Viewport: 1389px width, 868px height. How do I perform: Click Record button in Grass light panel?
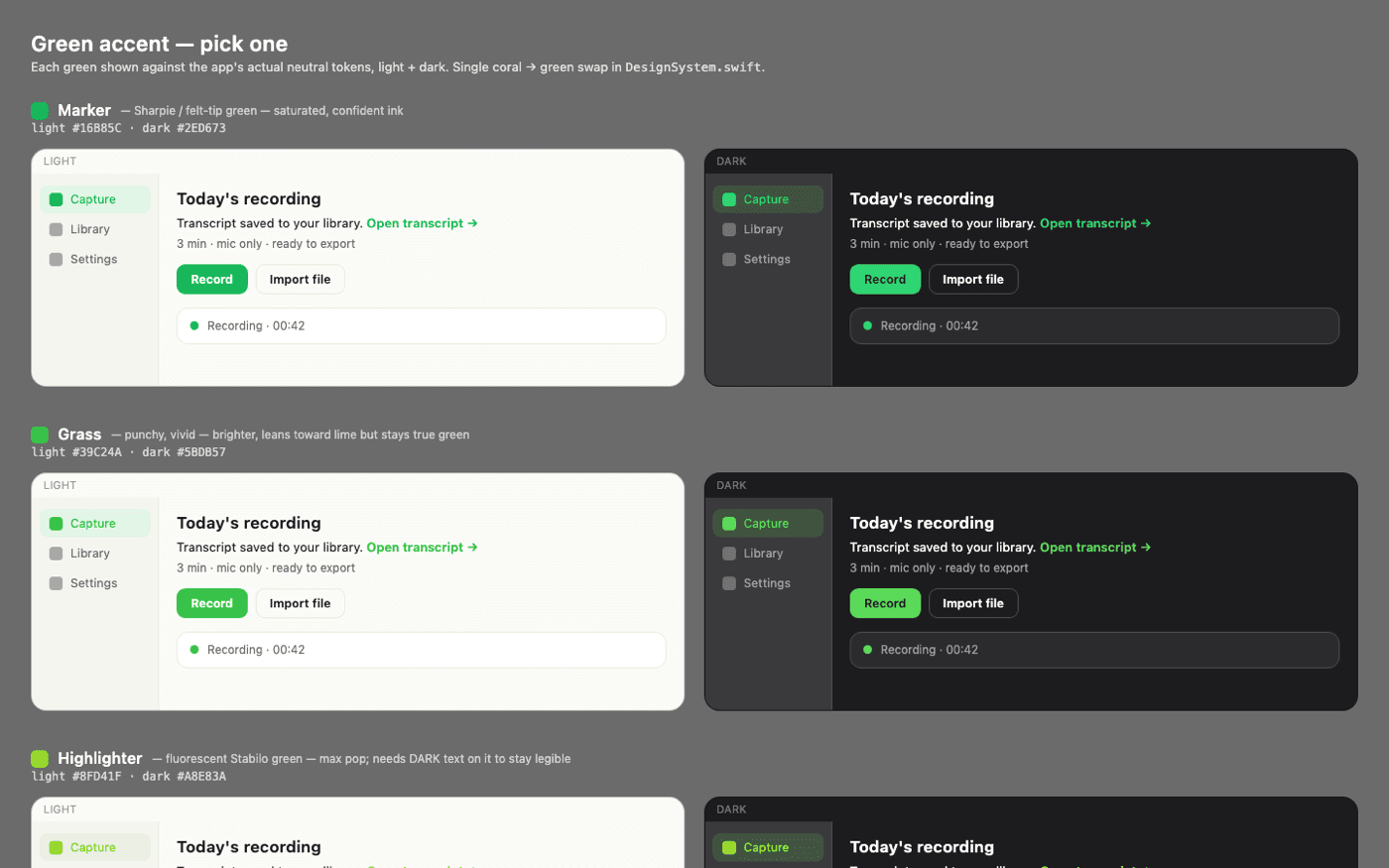pos(212,603)
